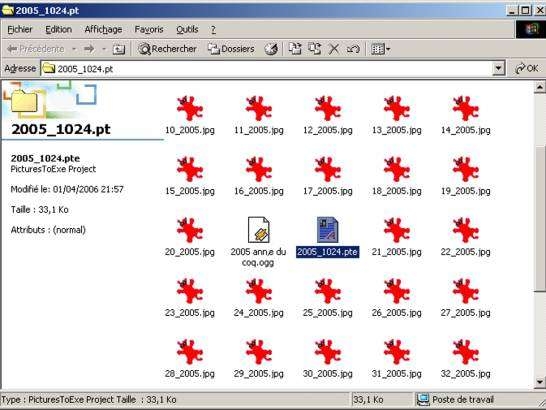Click the Move To folder icon

295,49
